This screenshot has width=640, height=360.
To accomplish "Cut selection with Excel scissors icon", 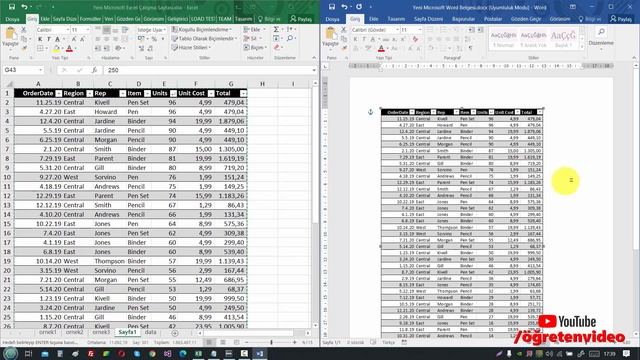I will [x=24, y=30].
